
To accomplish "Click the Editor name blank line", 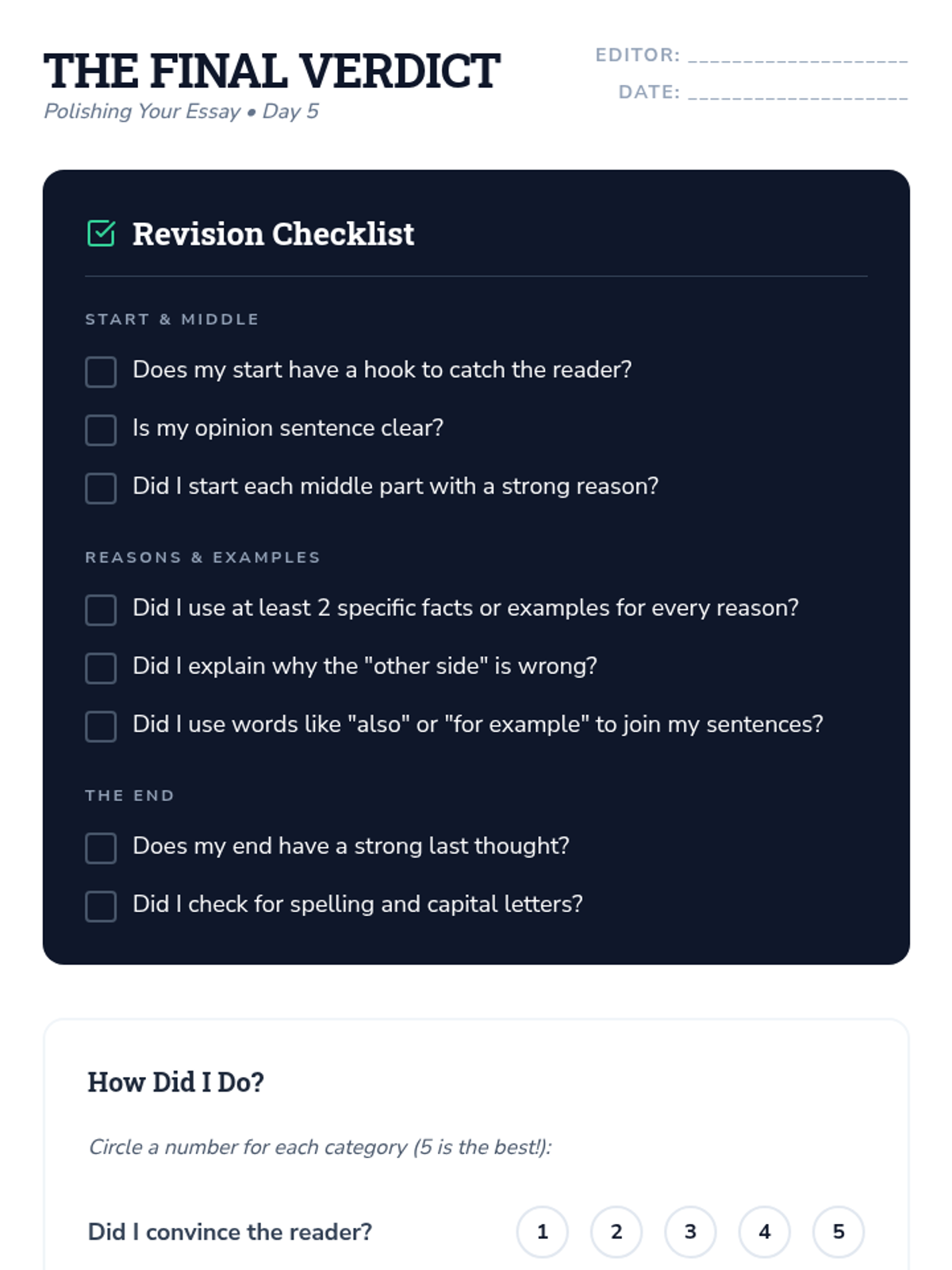I will pos(797,56).
